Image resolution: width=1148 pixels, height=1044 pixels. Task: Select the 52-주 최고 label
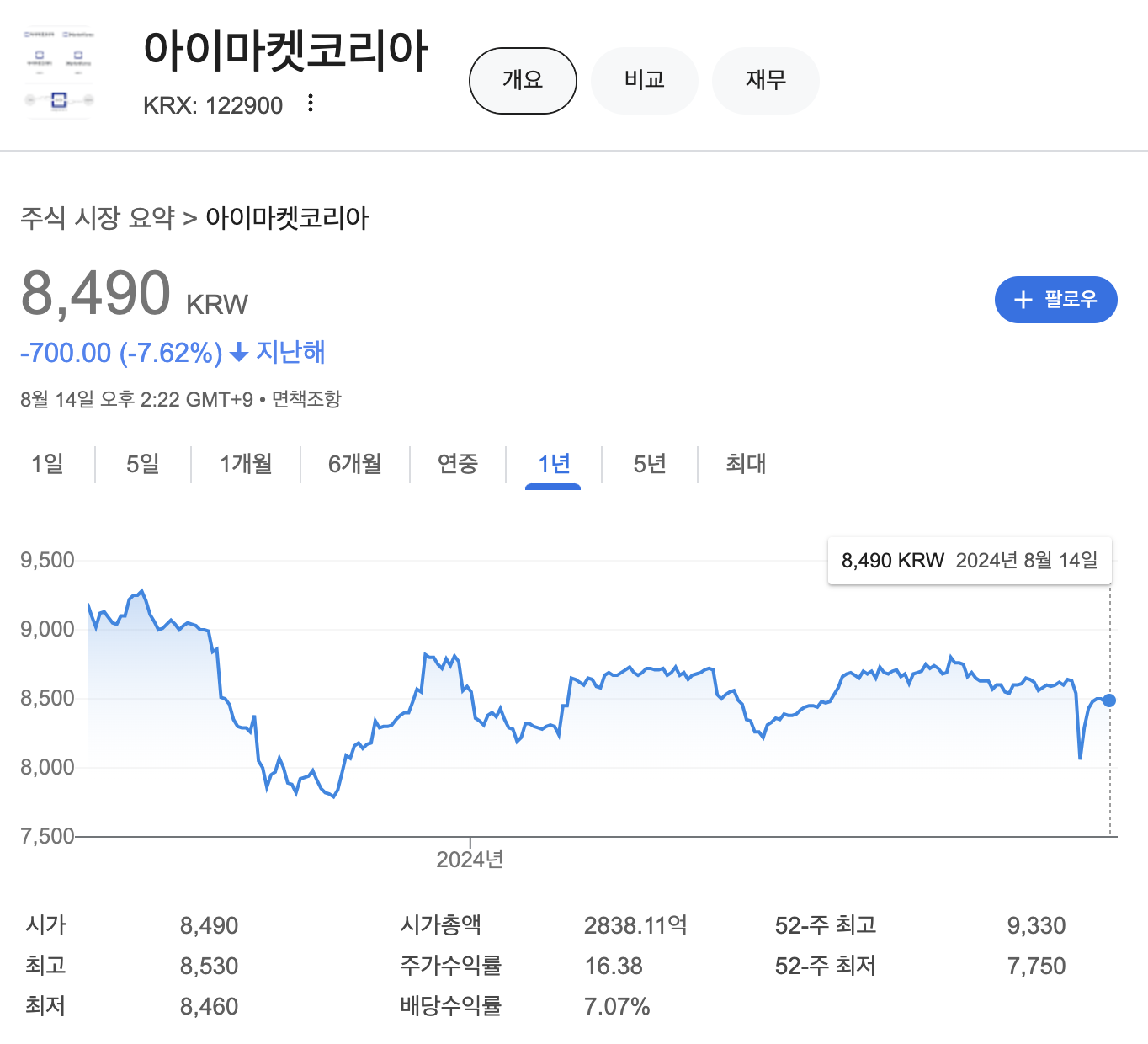point(826,925)
